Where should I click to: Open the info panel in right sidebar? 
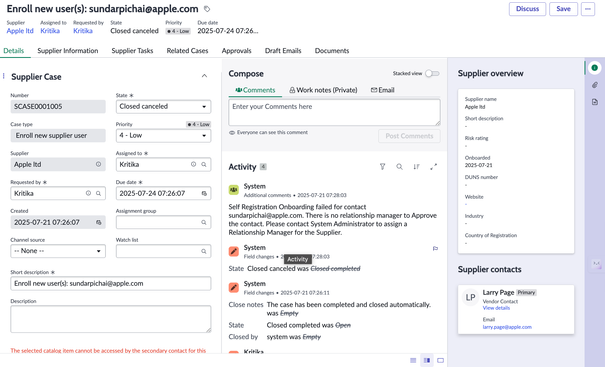coord(595,68)
